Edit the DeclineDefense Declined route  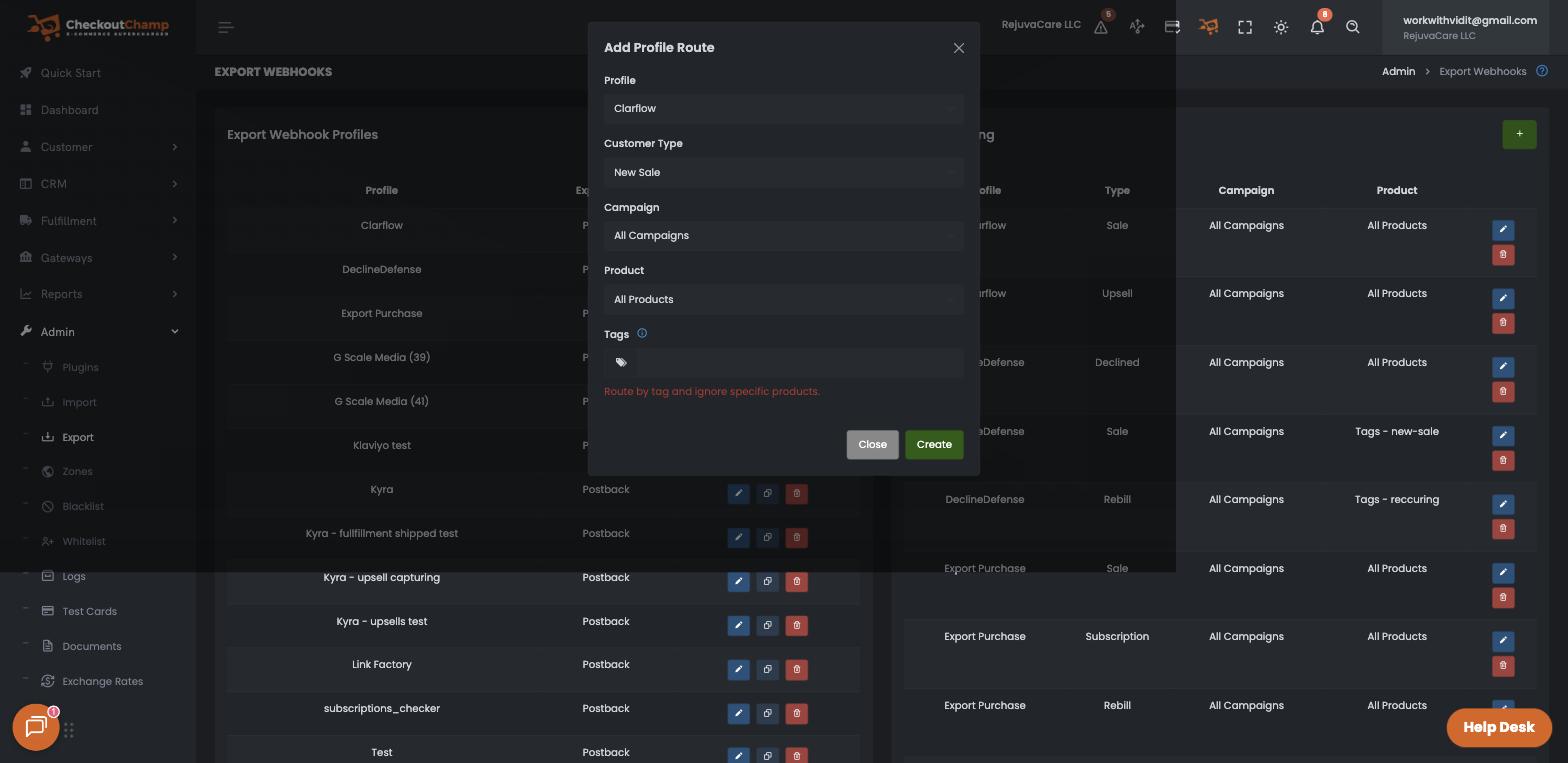point(1502,367)
